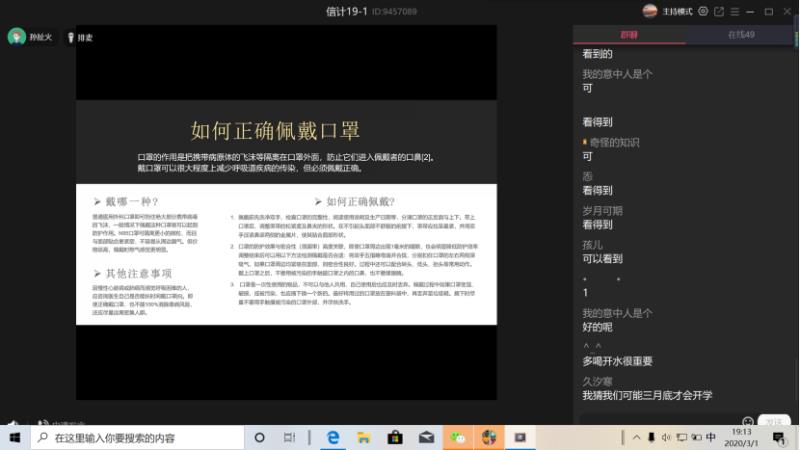This screenshot has height=450, width=800.
Task: Click the pop-out share window icon
Action: tap(718, 11)
